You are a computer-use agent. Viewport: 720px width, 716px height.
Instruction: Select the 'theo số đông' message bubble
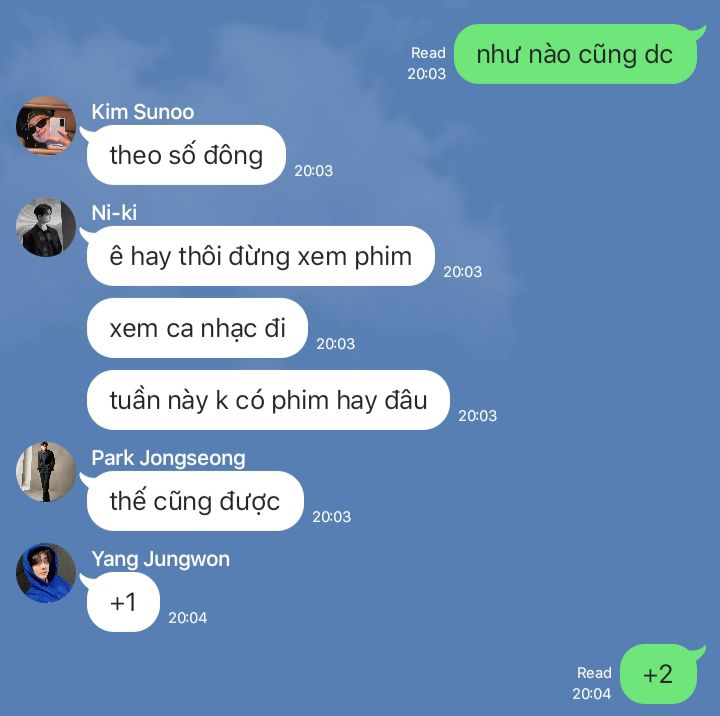(186, 155)
